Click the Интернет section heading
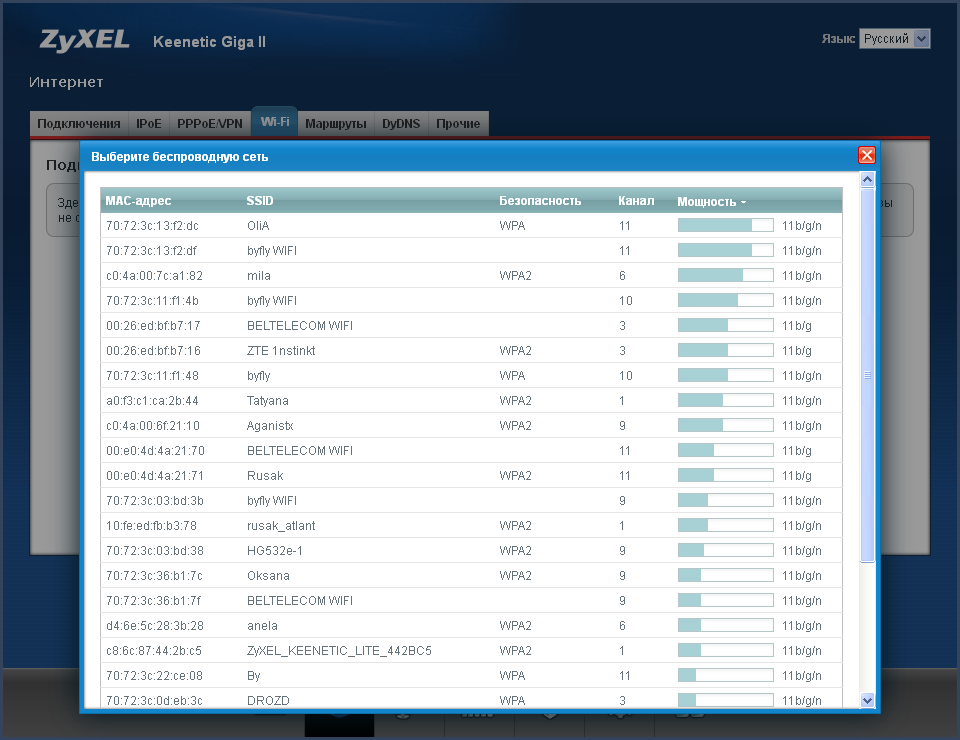 (x=66, y=82)
